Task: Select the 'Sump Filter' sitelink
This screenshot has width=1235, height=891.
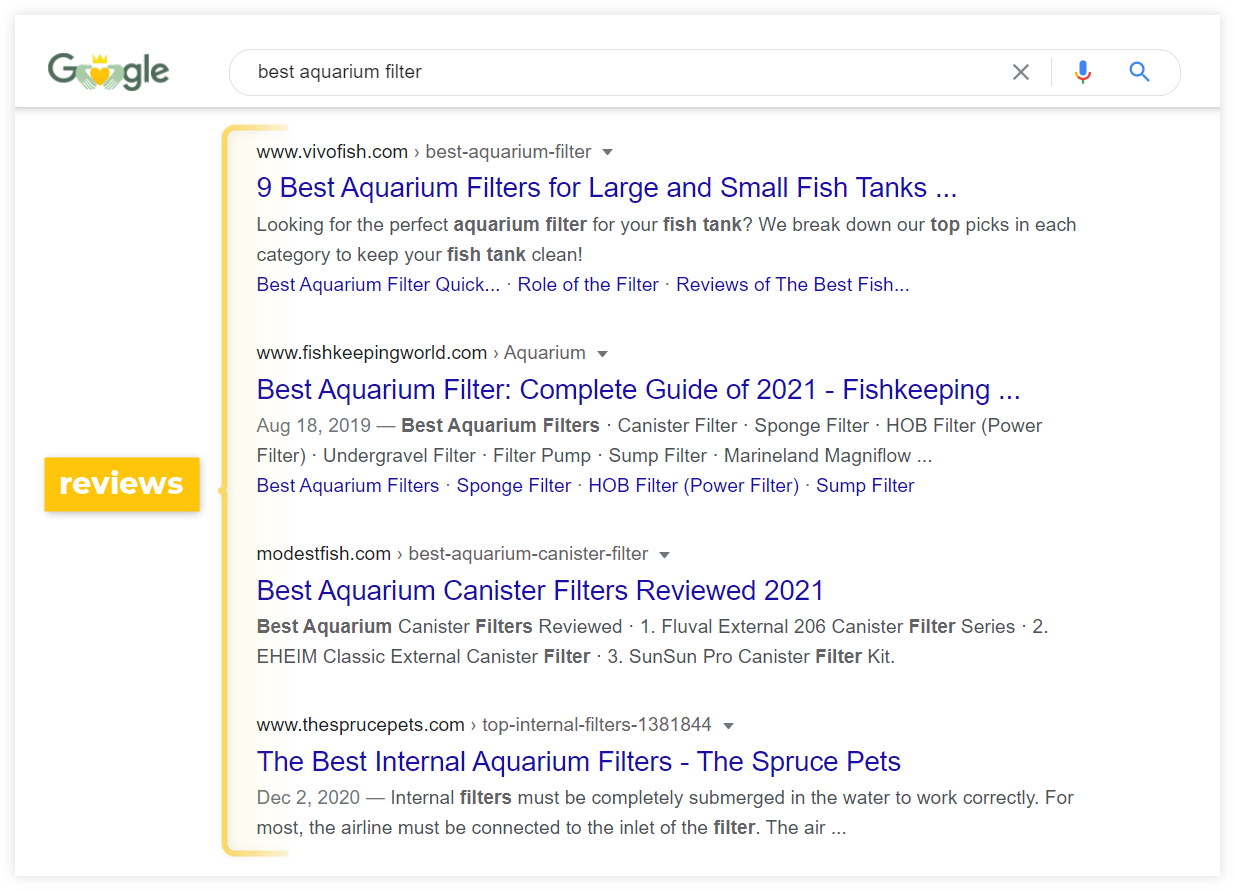Action: pyautogui.click(x=865, y=486)
